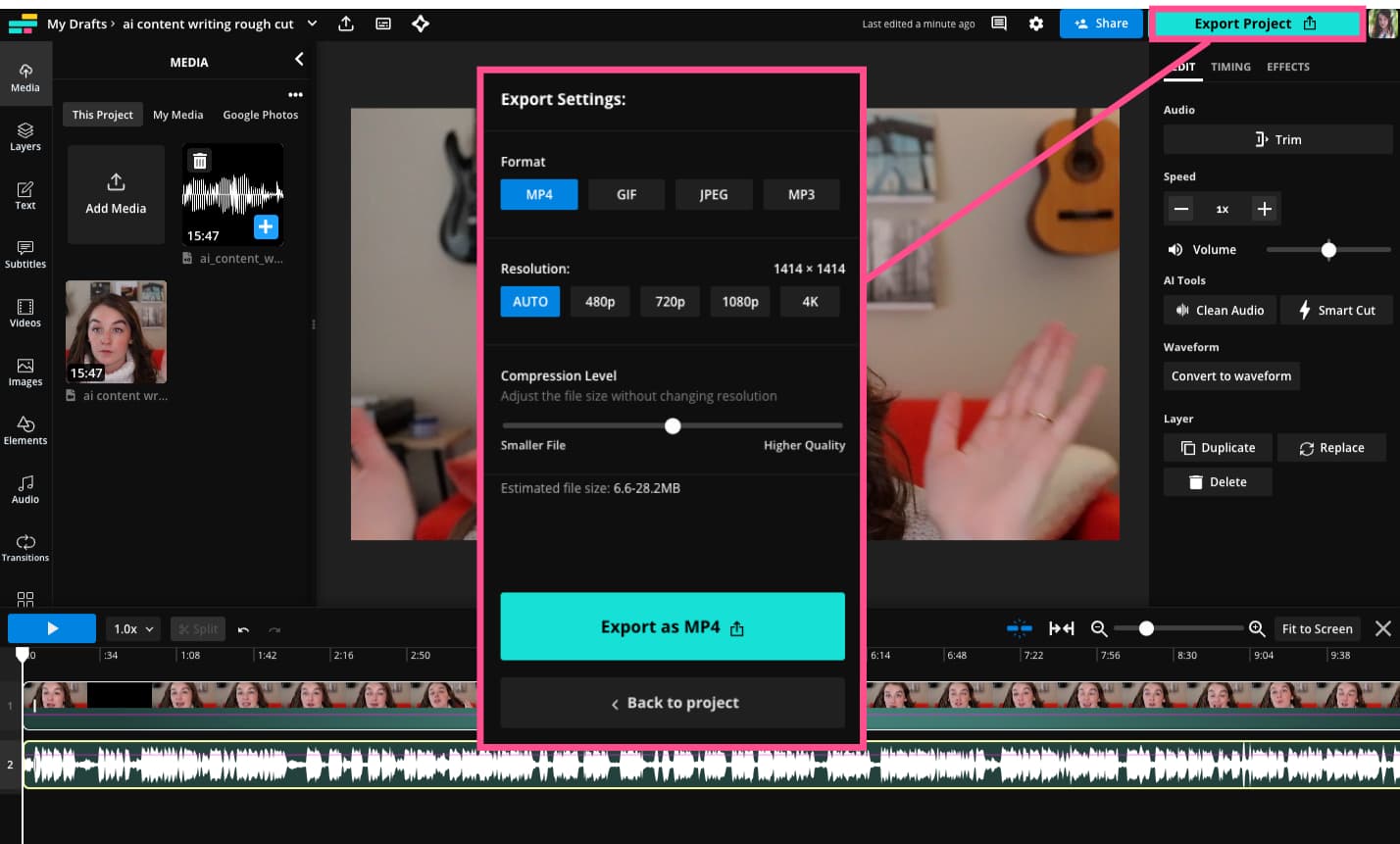Open the comments icon in top bar

click(x=999, y=24)
